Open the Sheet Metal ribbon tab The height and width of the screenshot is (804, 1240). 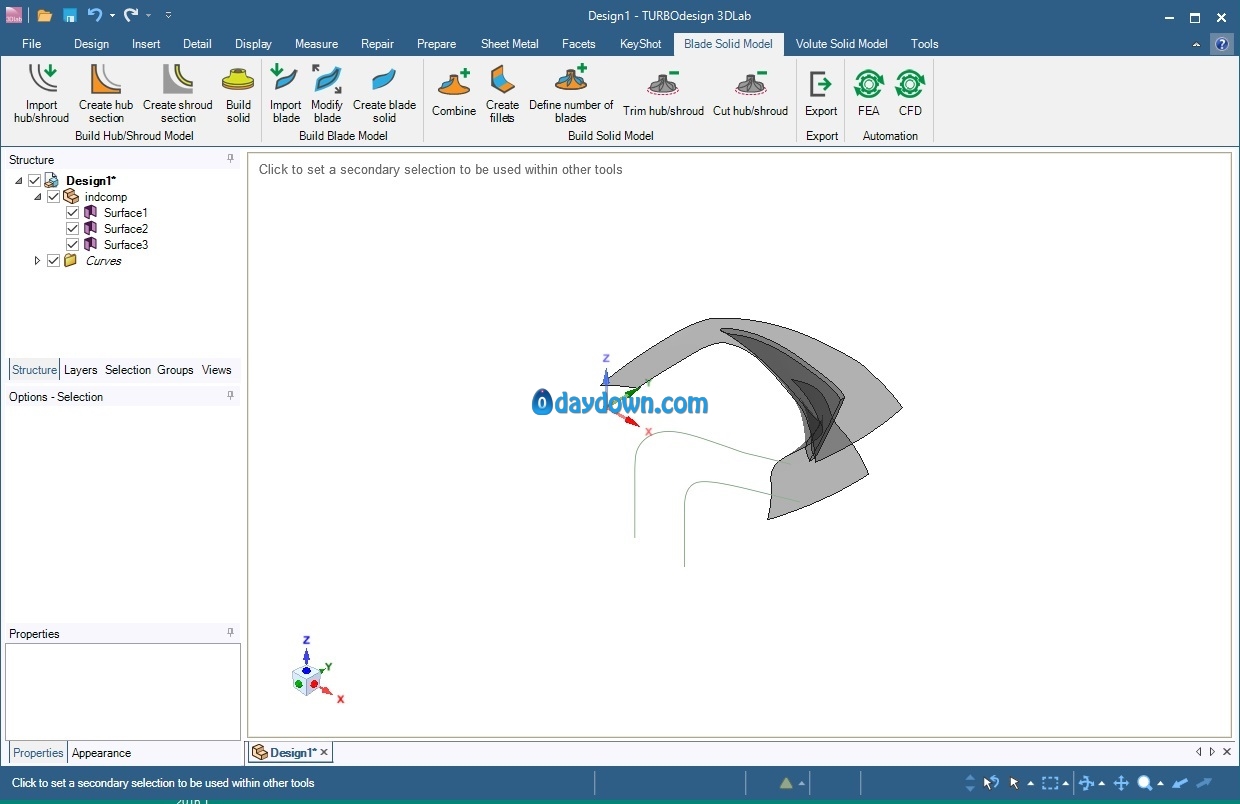(x=509, y=44)
